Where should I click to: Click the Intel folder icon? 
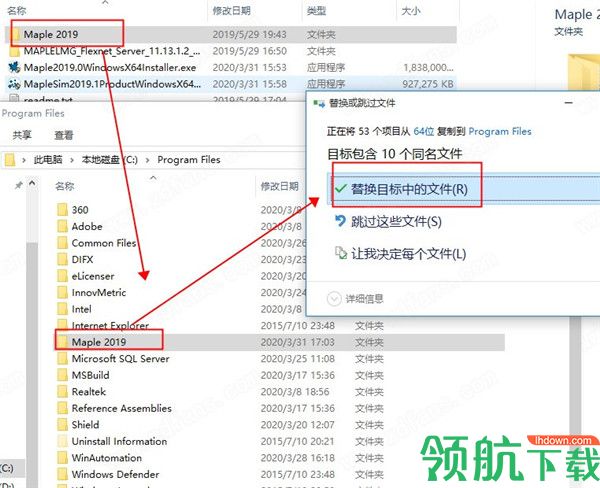[x=62, y=309]
